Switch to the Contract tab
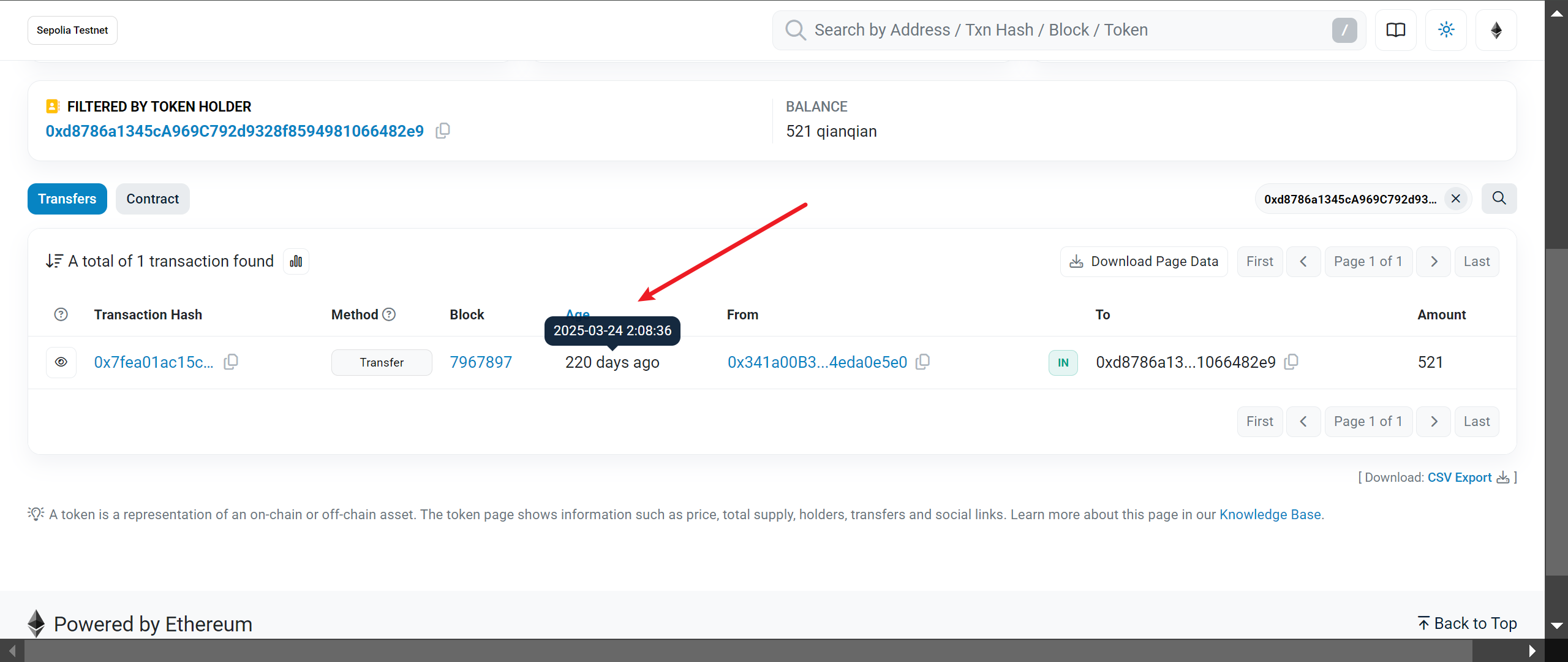Screen dimensions: 1568x662 [x=153, y=199]
